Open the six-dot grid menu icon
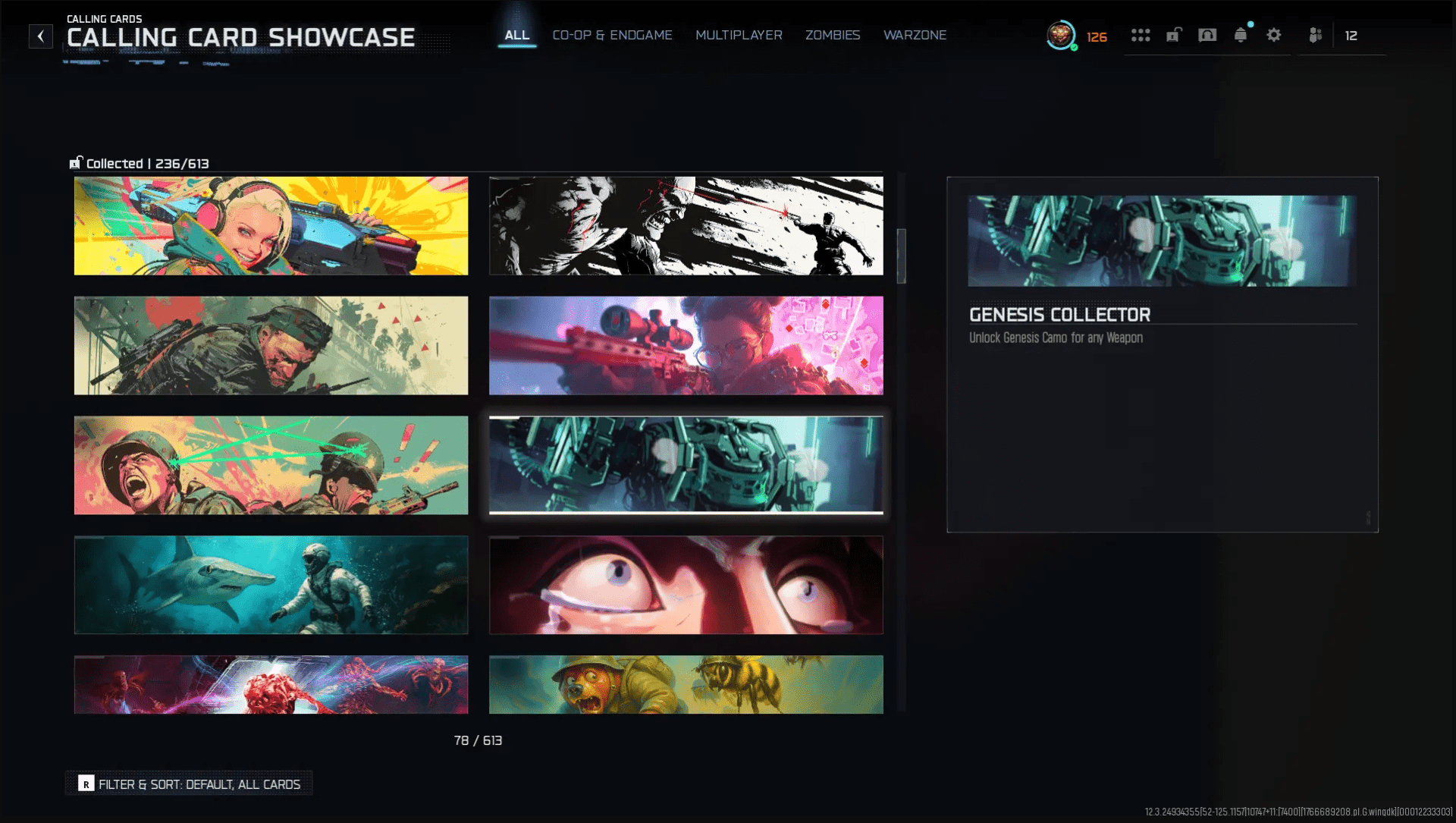Viewport: 1456px width, 823px height. click(x=1141, y=36)
